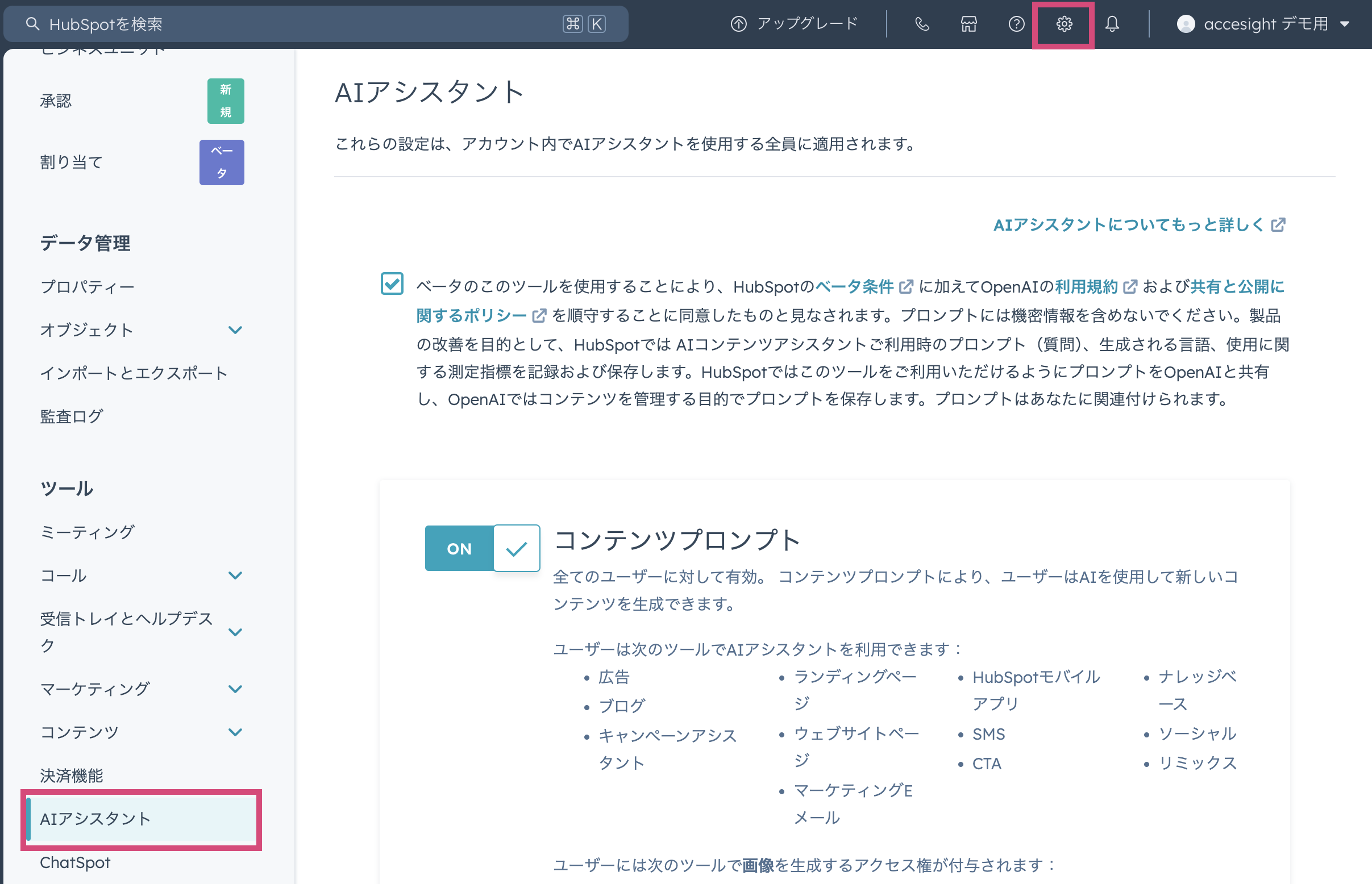Click the アップグレード button
This screenshot has width=1372, height=884.
click(x=795, y=24)
